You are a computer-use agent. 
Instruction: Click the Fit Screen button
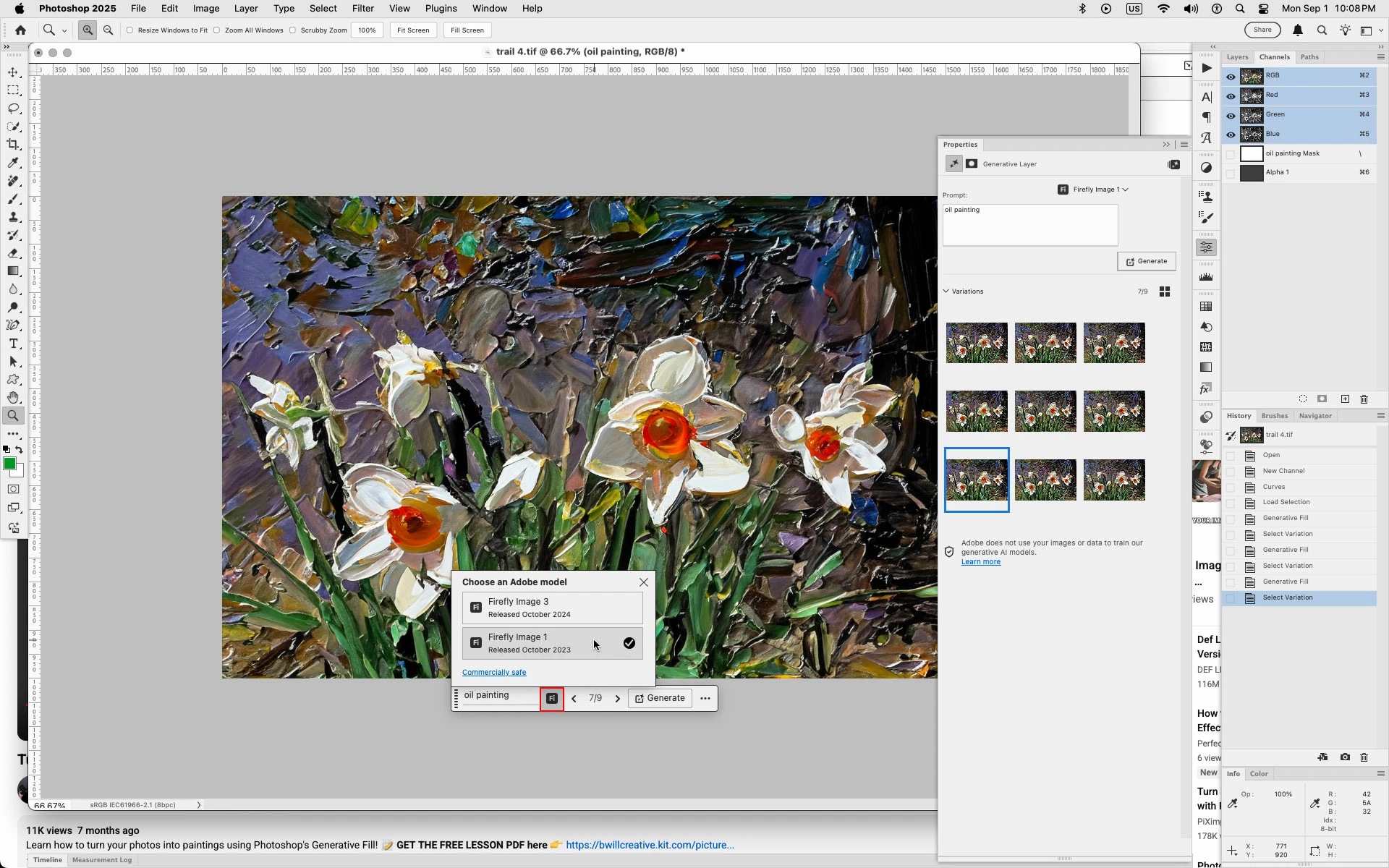(413, 30)
